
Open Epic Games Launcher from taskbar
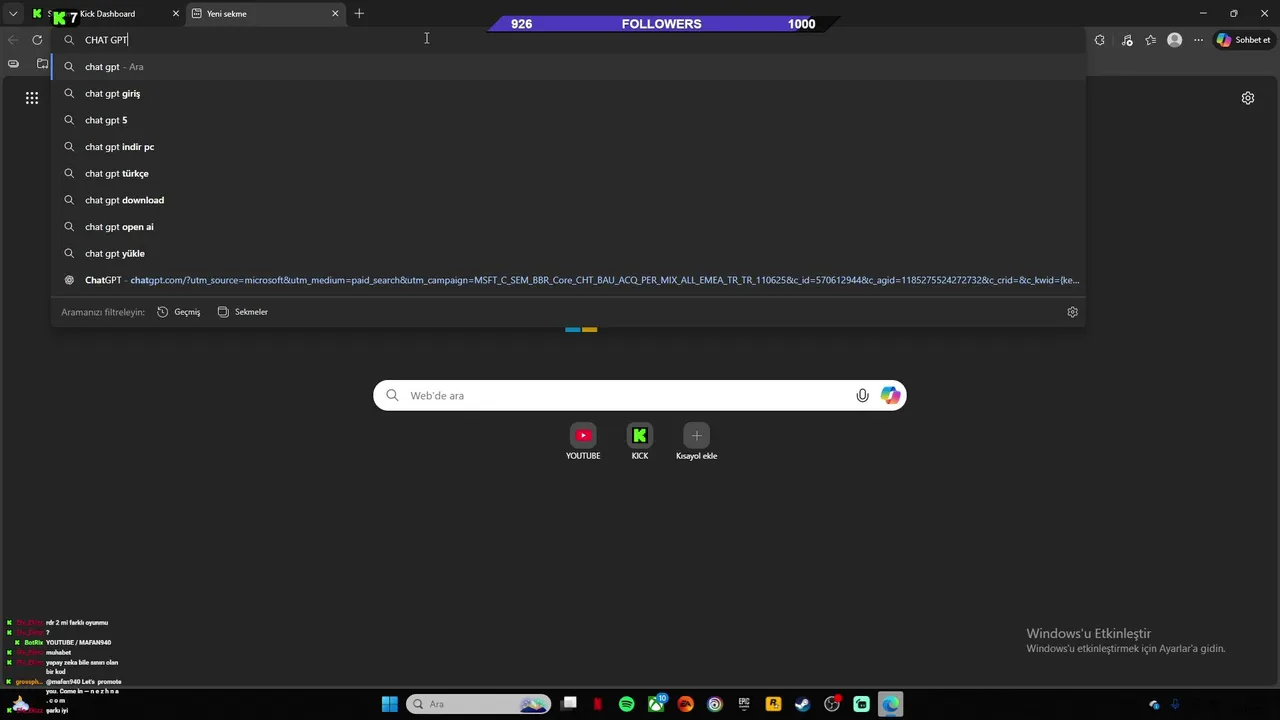pos(744,704)
